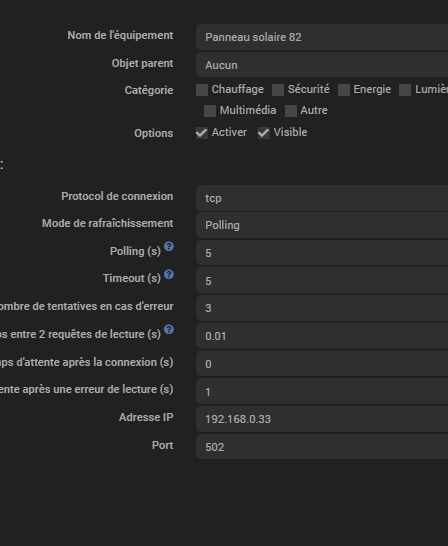
Task: Click the Port input field
Action: click(322, 447)
